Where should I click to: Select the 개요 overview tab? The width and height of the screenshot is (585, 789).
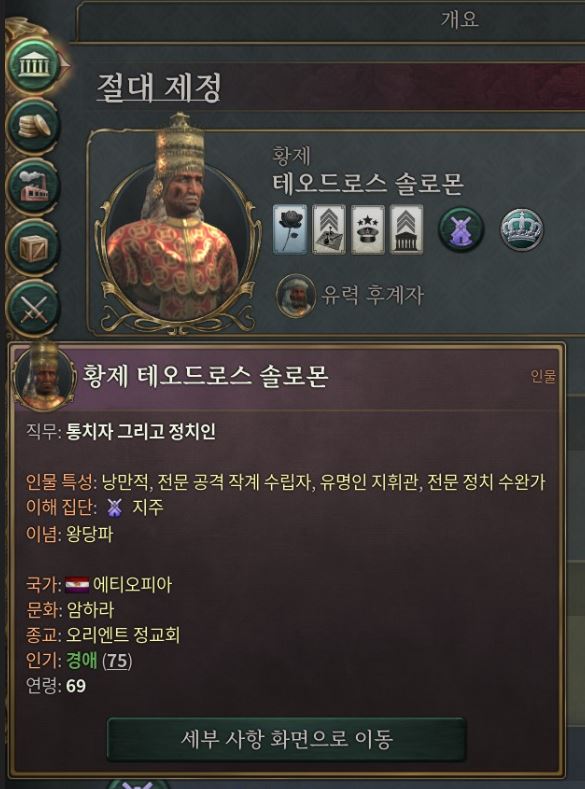click(459, 20)
